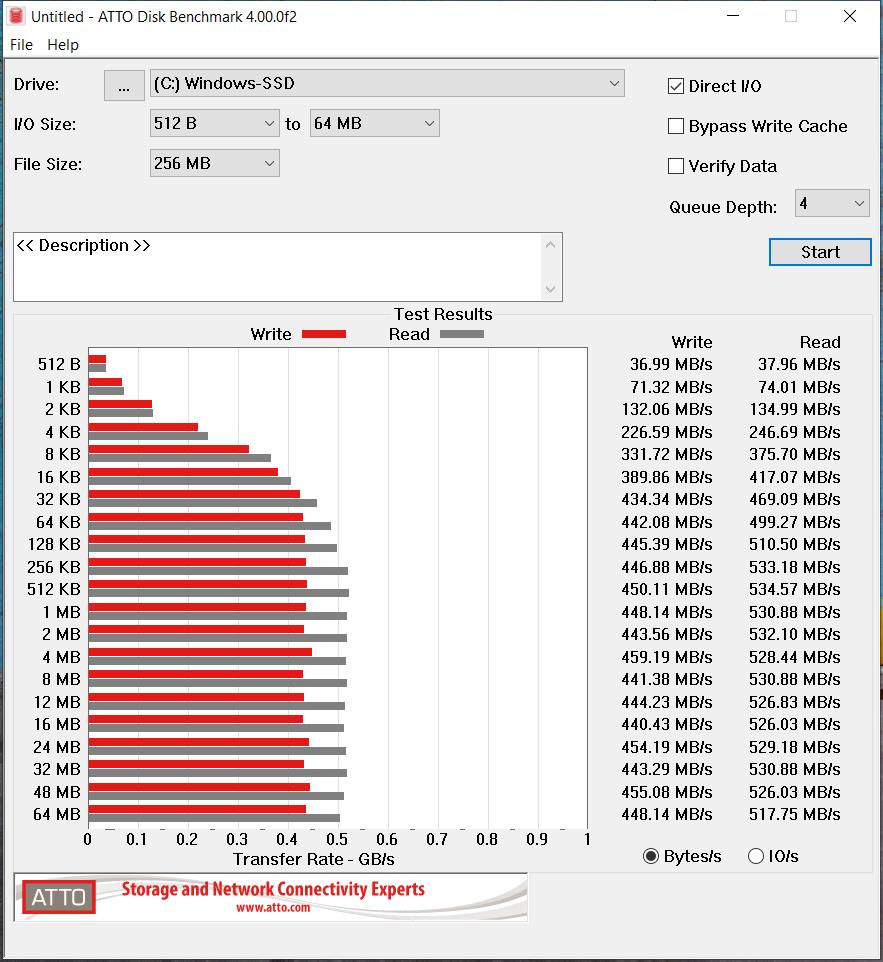Select the IO/s radio button
This screenshot has height=962, width=883.
click(x=756, y=856)
